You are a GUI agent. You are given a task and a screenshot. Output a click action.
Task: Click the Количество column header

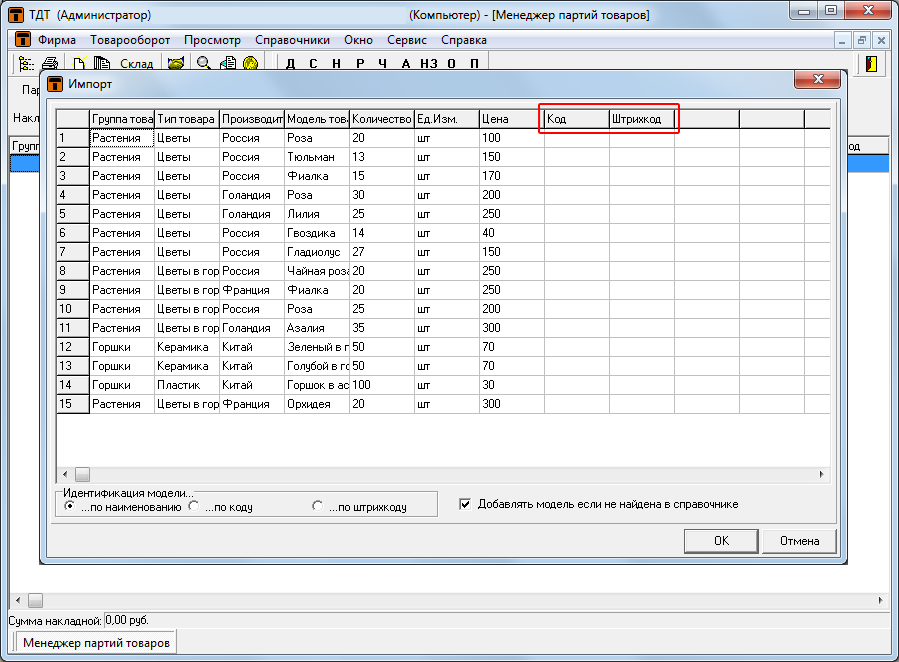pyautogui.click(x=382, y=119)
